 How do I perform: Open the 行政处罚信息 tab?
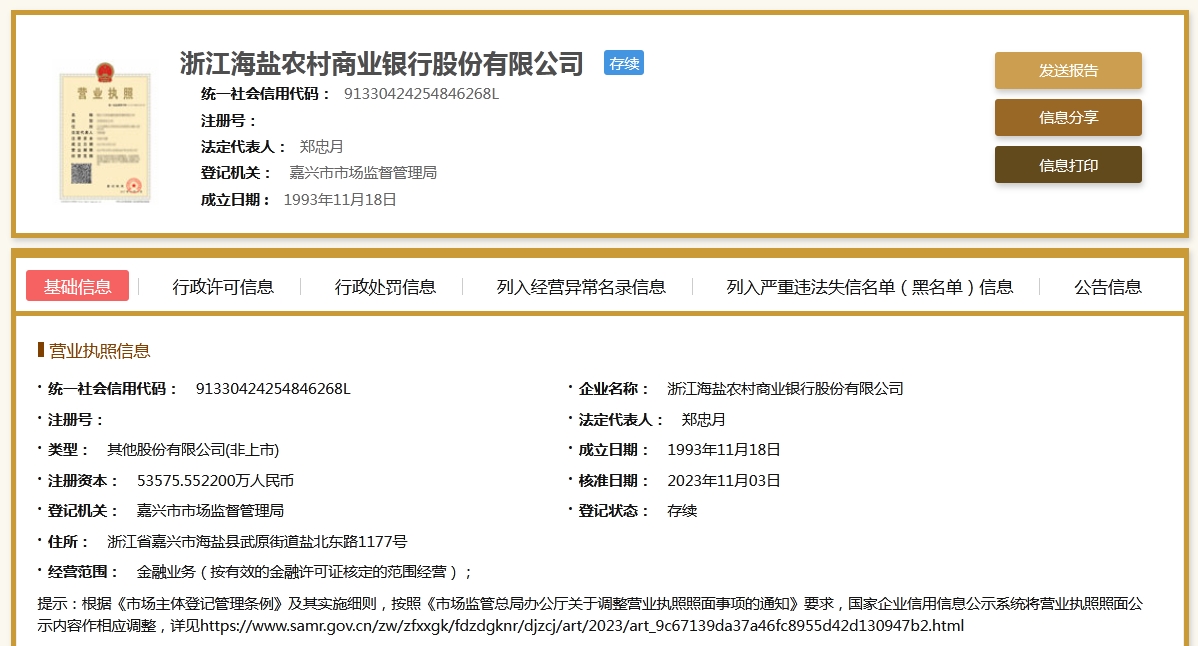pyautogui.click(x=385, y=287)
